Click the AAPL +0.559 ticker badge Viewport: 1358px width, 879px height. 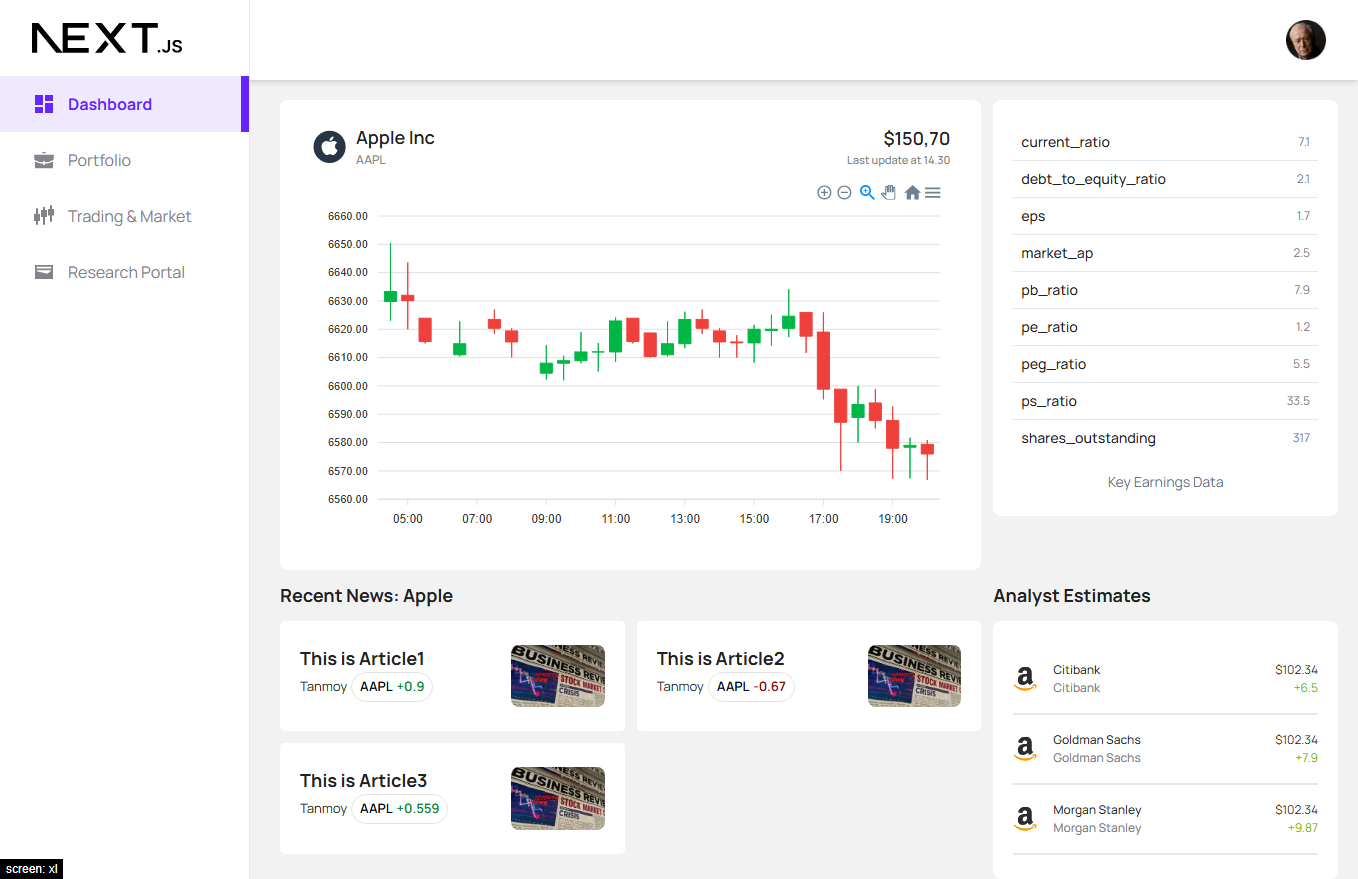399,809
